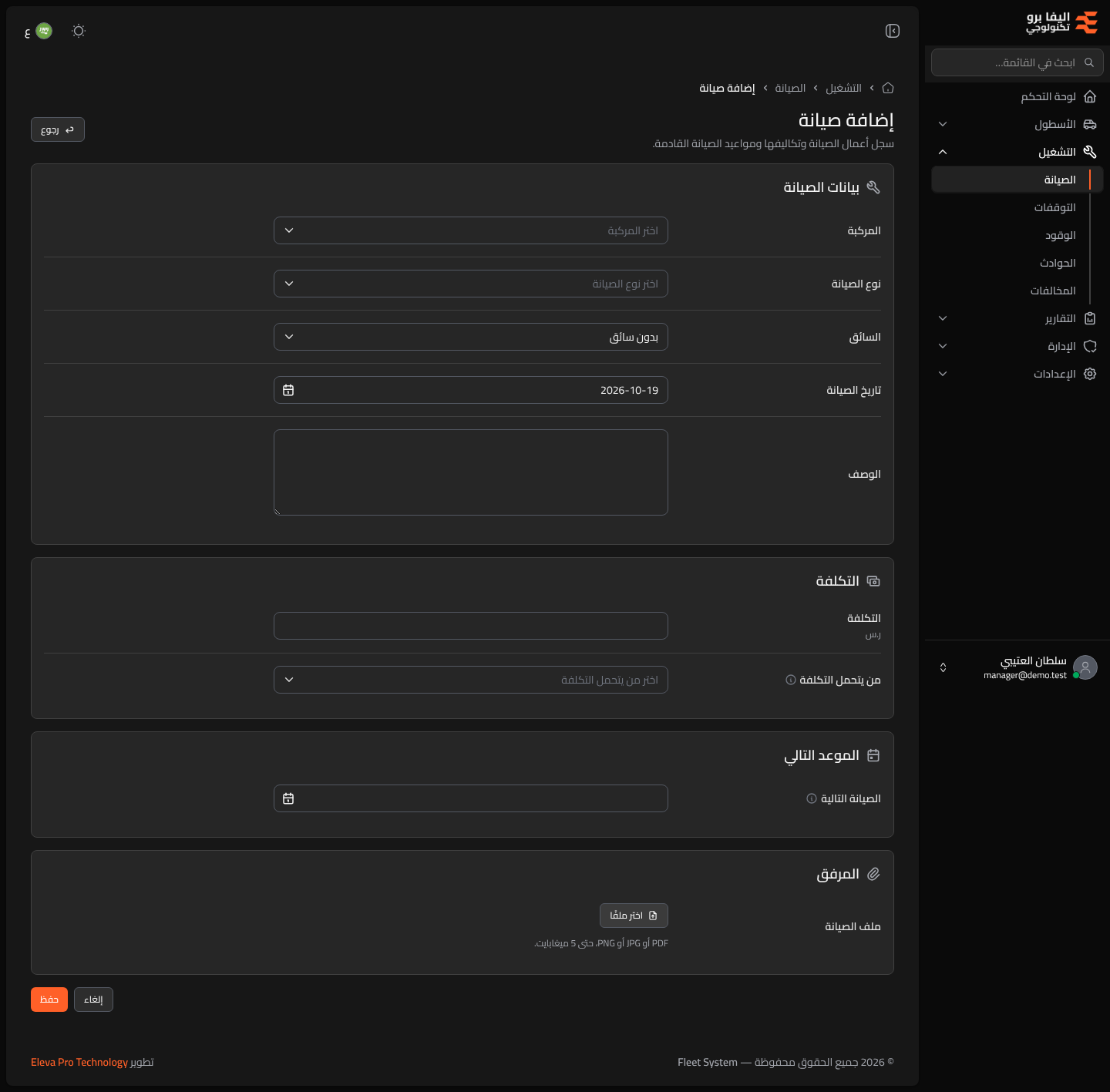
Task: Click the calendar icon in تاريخ الصيانة
Action: coord(288,390)
